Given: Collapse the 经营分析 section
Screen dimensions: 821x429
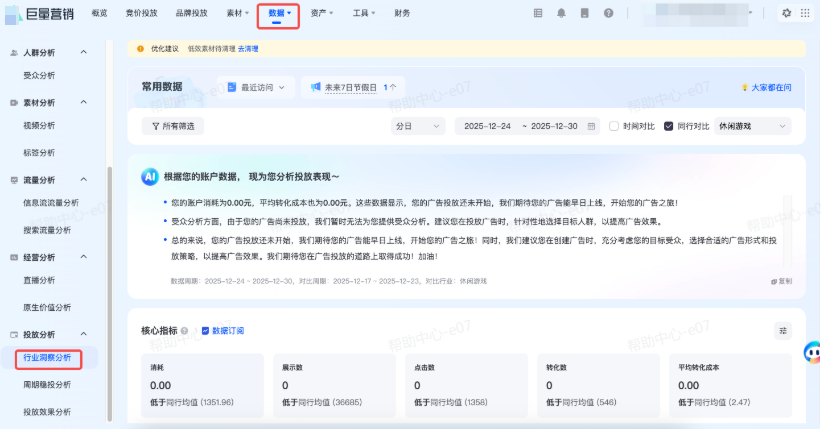Looking at the screenshot, I should (84, 257).
